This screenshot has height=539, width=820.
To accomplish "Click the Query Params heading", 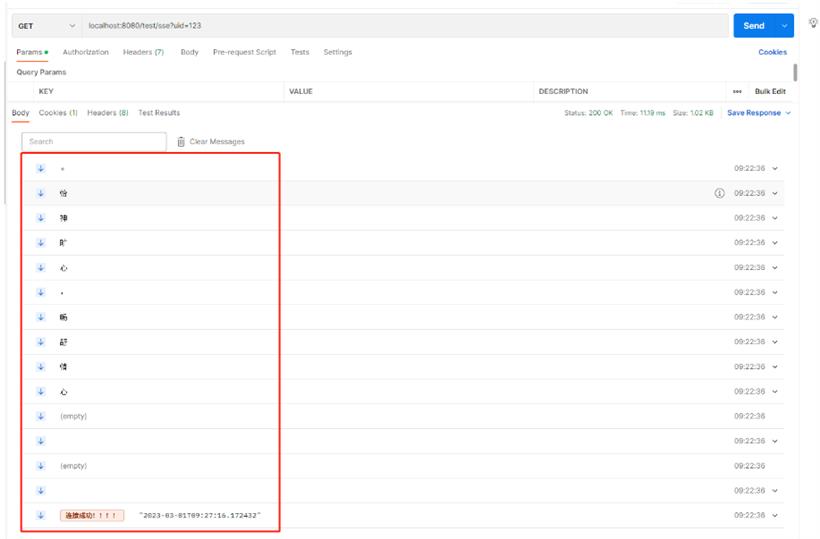I will tap(41, 72).
